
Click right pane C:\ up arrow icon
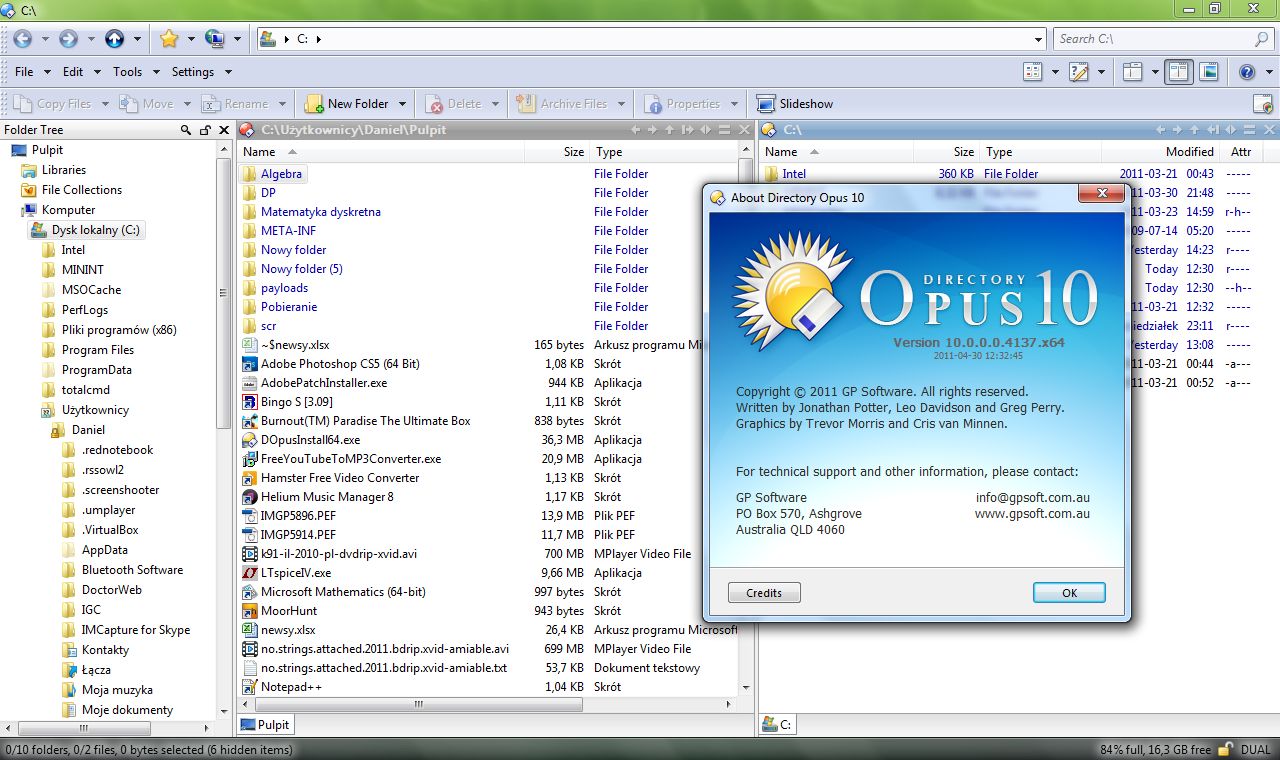(1194, 130)
